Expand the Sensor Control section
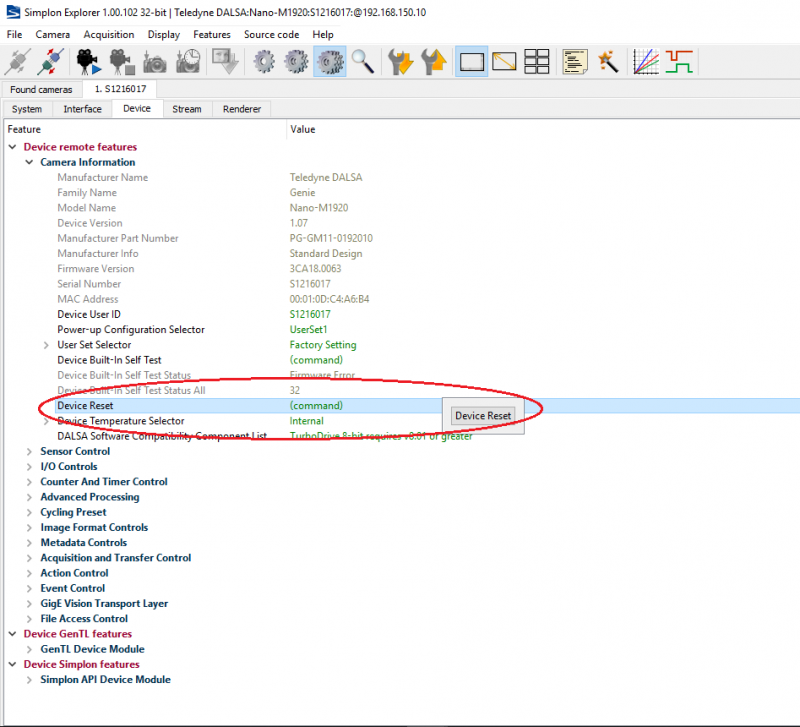This screenshot has width=800, height=727. click(29, 452)
